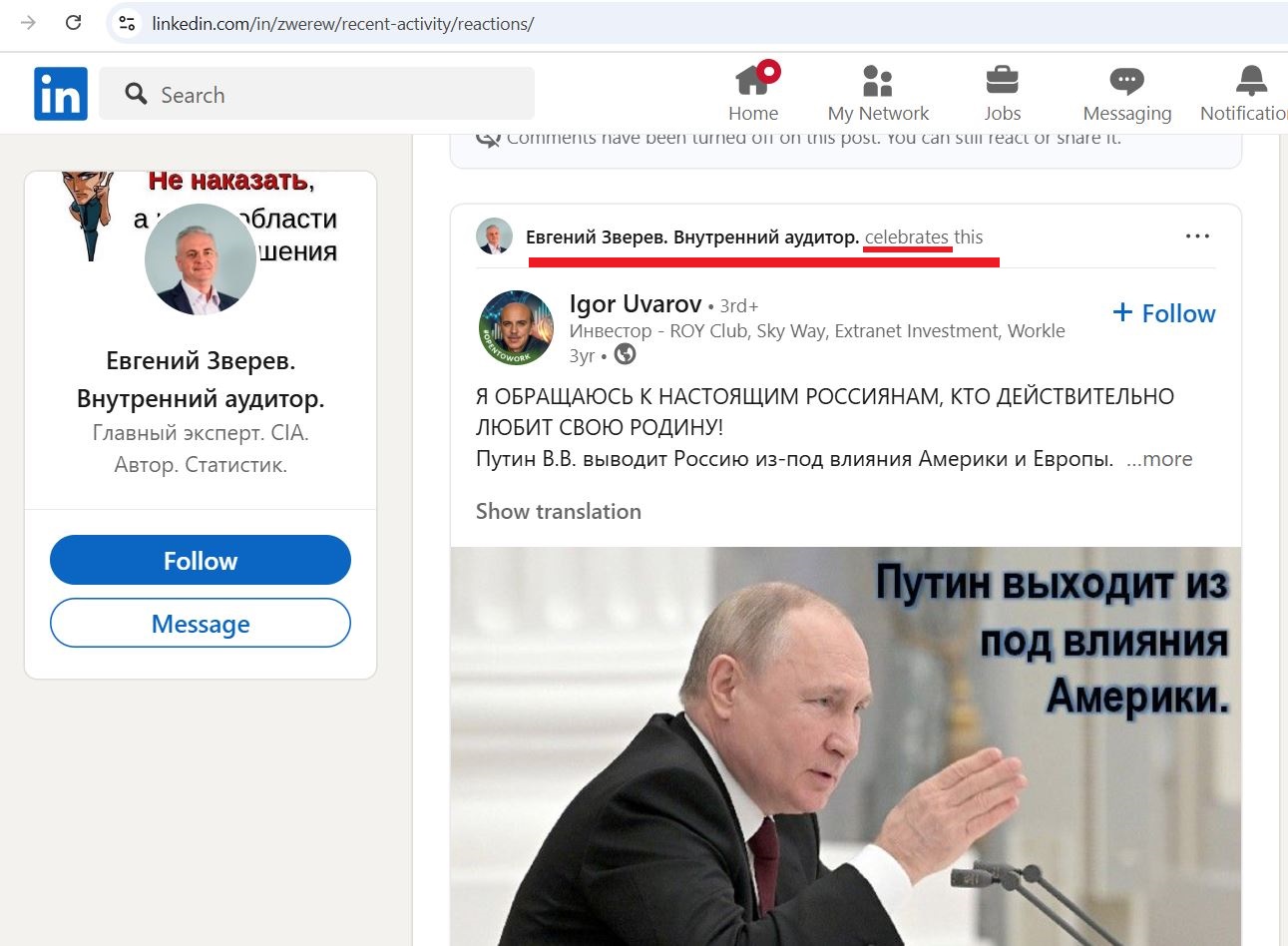This screenshot has height=946, width=1288.
Task: Go forward with browser arrow
Action: [28, 23]
